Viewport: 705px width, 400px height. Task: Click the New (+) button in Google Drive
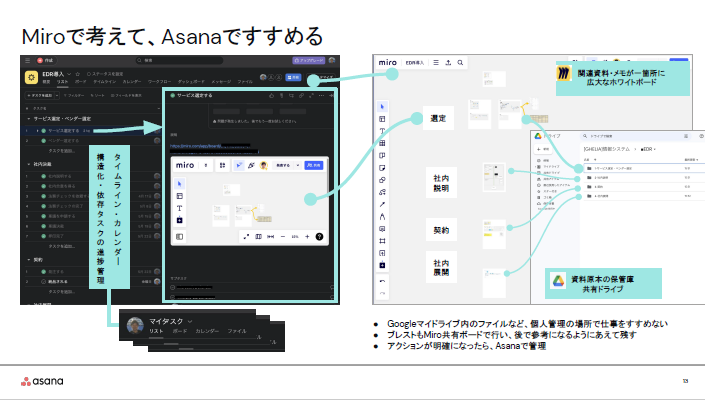click(x=543, y=149)
